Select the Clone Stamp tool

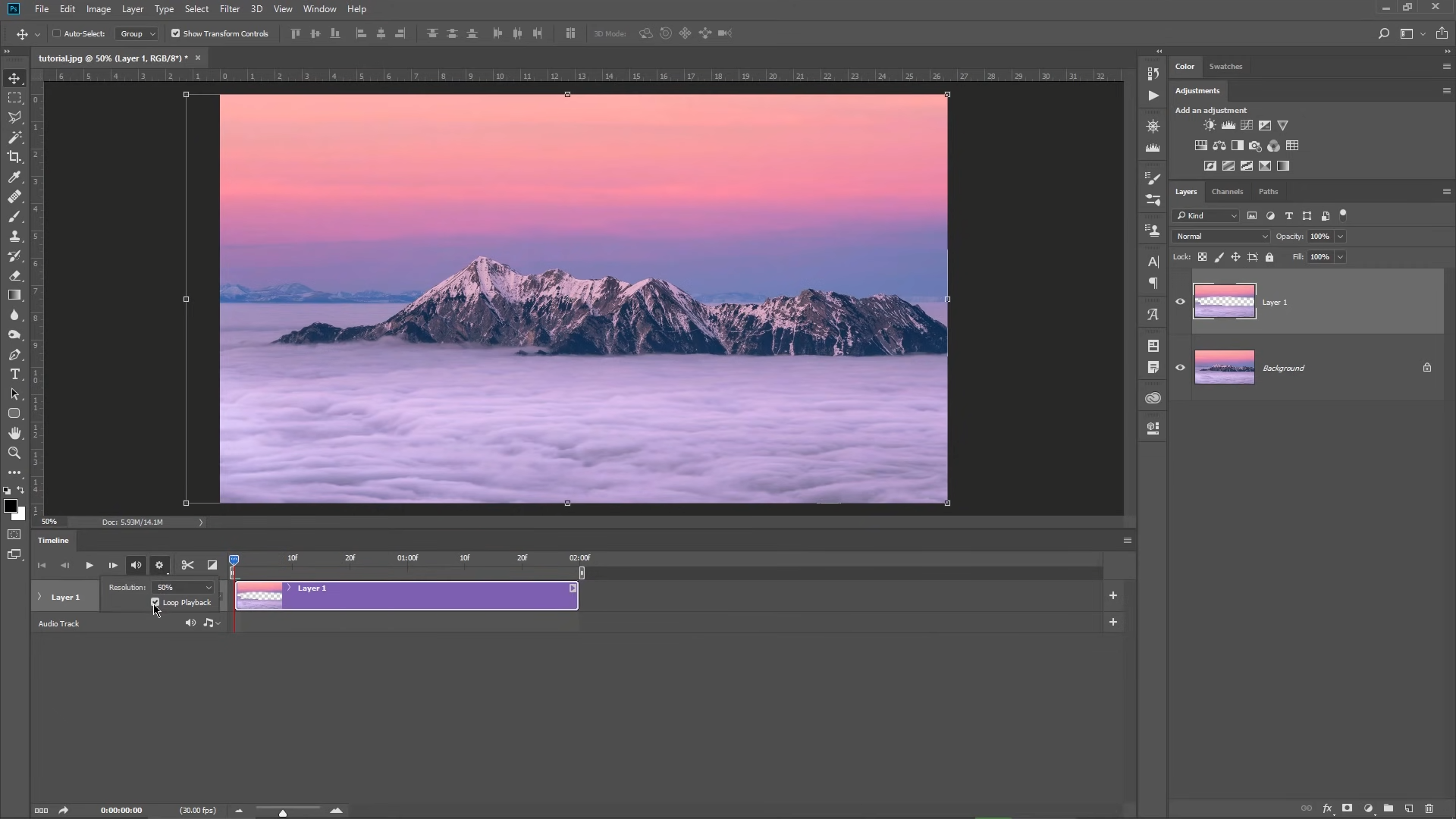tap(14, 236)
